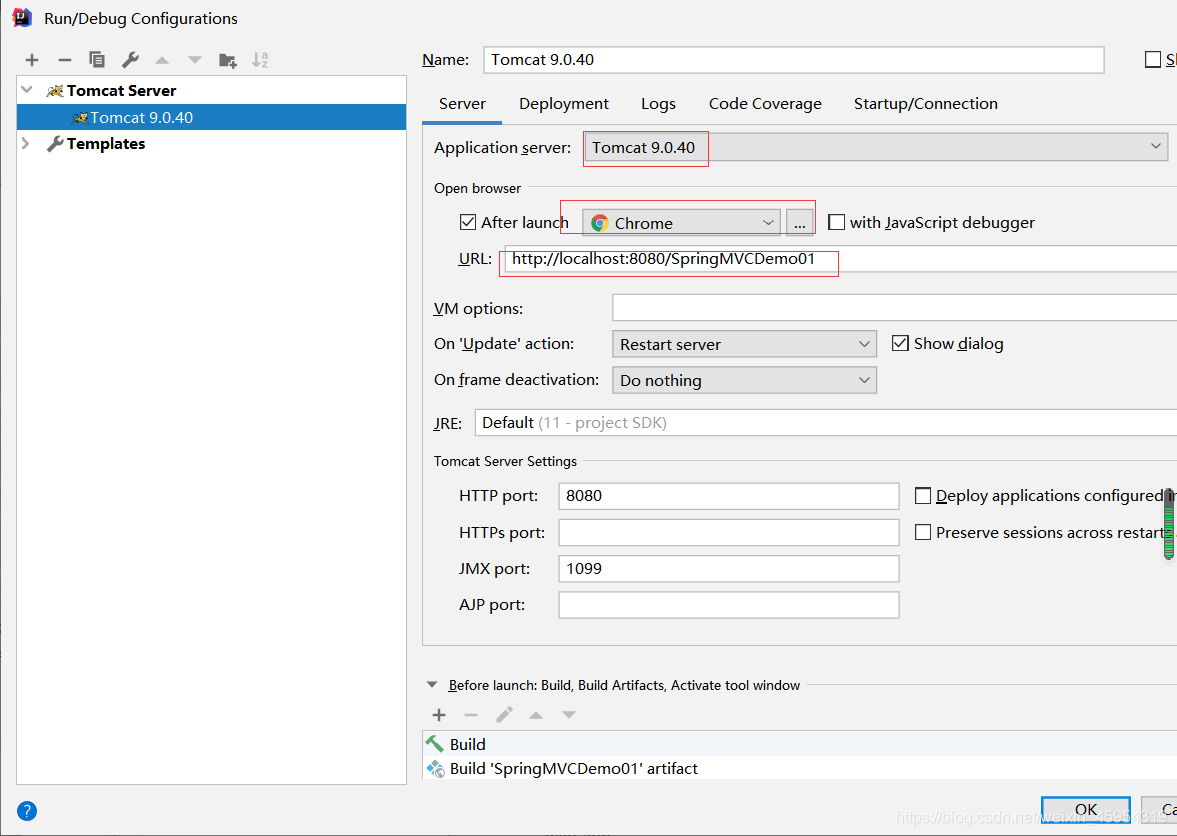Click the Tomcat Server cat icon
1177x836 pixels.
[55, 91]
